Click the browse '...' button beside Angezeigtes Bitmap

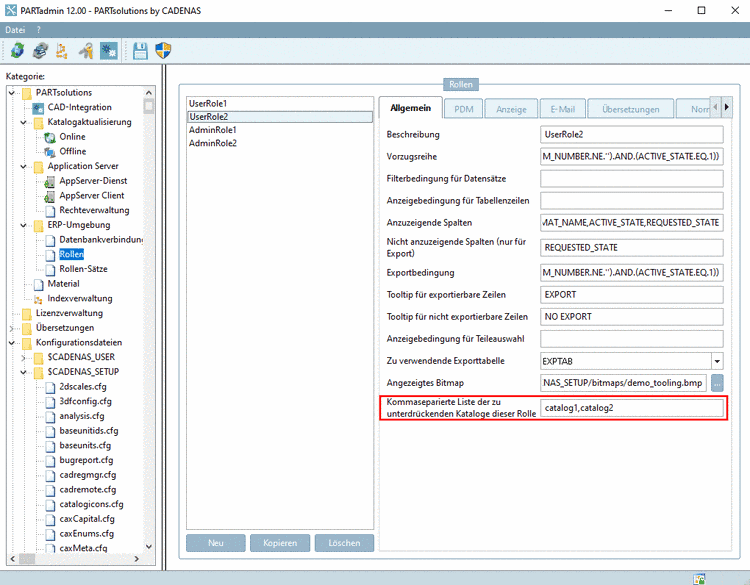pos(717,383)
